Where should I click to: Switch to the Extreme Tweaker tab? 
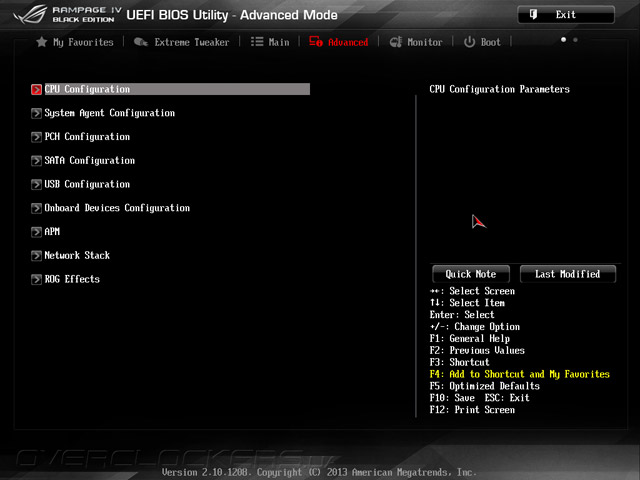pyautogui.click(x=191, y=42)
